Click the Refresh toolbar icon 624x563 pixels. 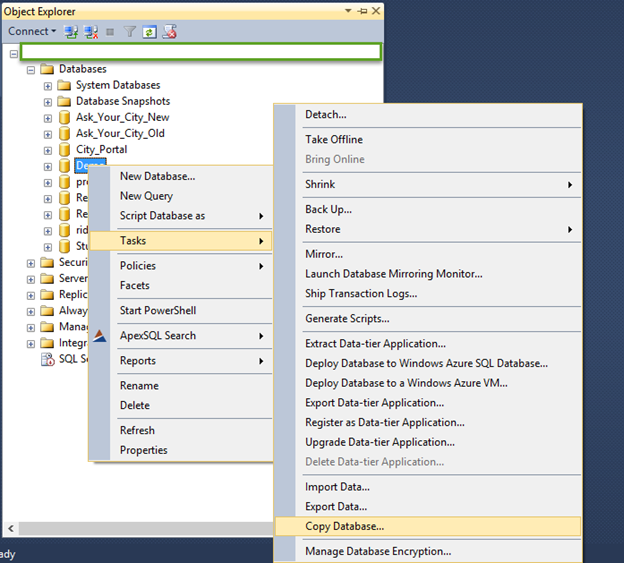(150, 32)
